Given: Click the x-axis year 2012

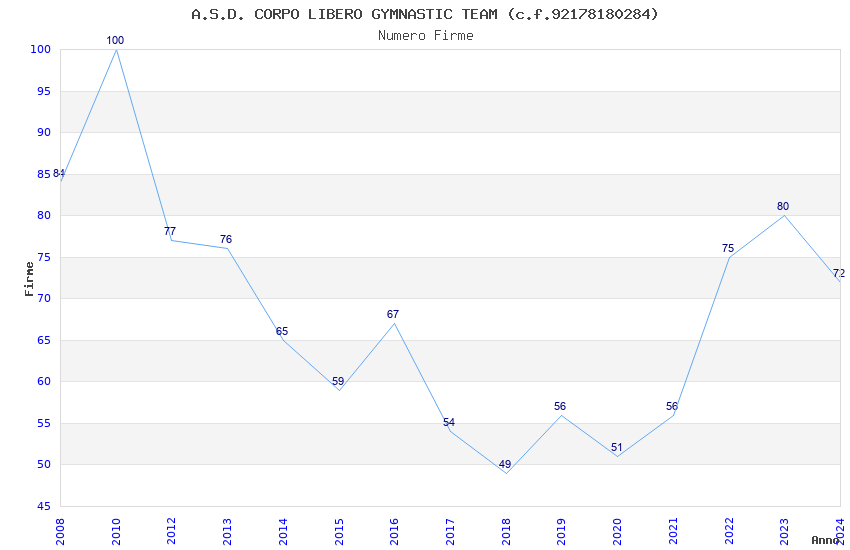Looking at the screenshot, I should pos(171,531).
